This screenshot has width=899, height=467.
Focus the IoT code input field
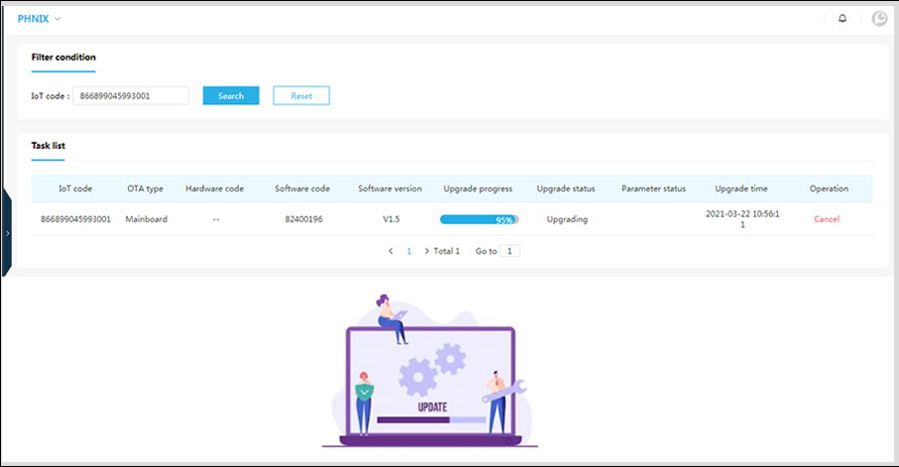tap(130, 96)
